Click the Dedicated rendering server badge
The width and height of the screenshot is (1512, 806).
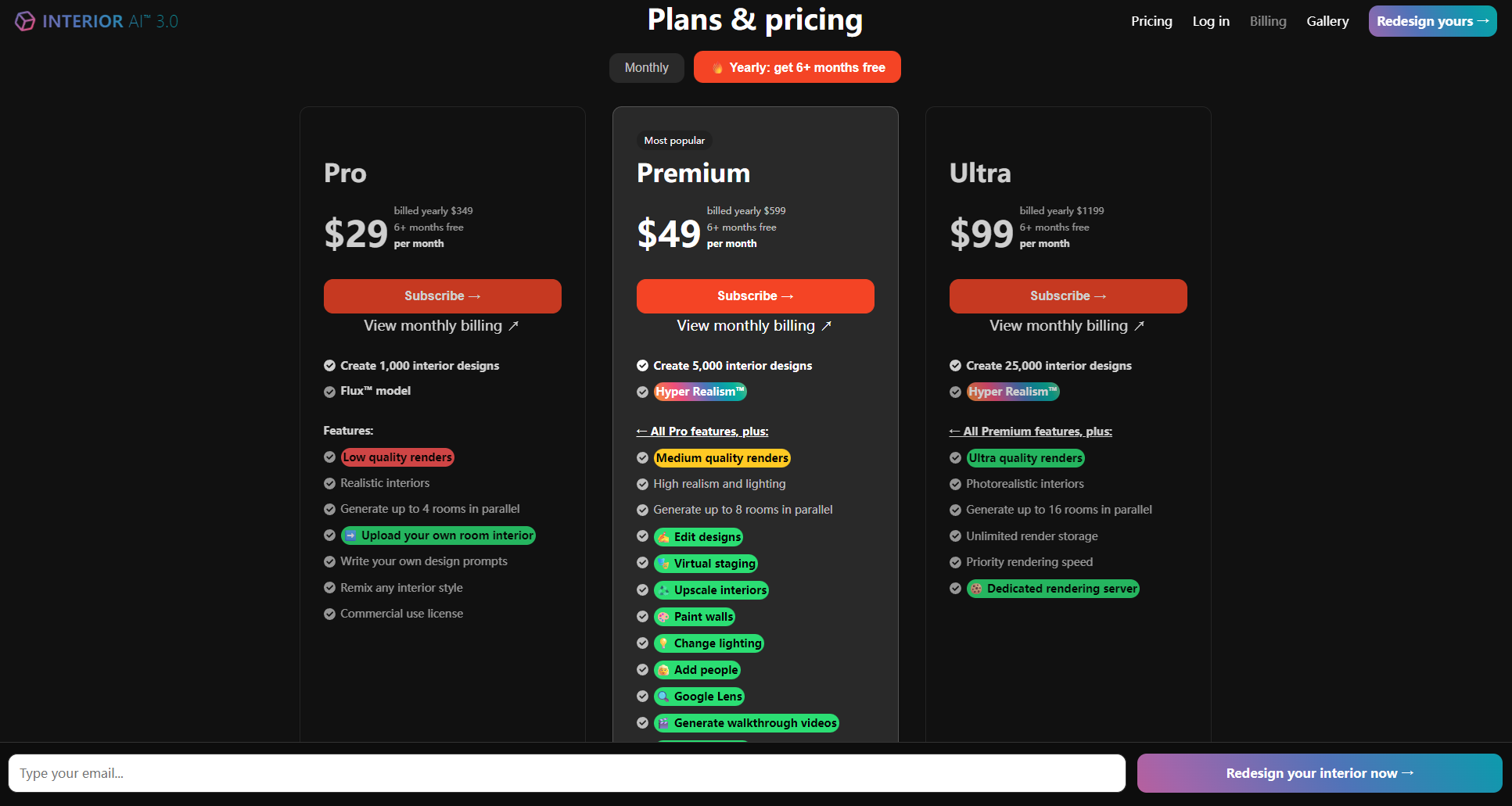tap(1053, 589)
